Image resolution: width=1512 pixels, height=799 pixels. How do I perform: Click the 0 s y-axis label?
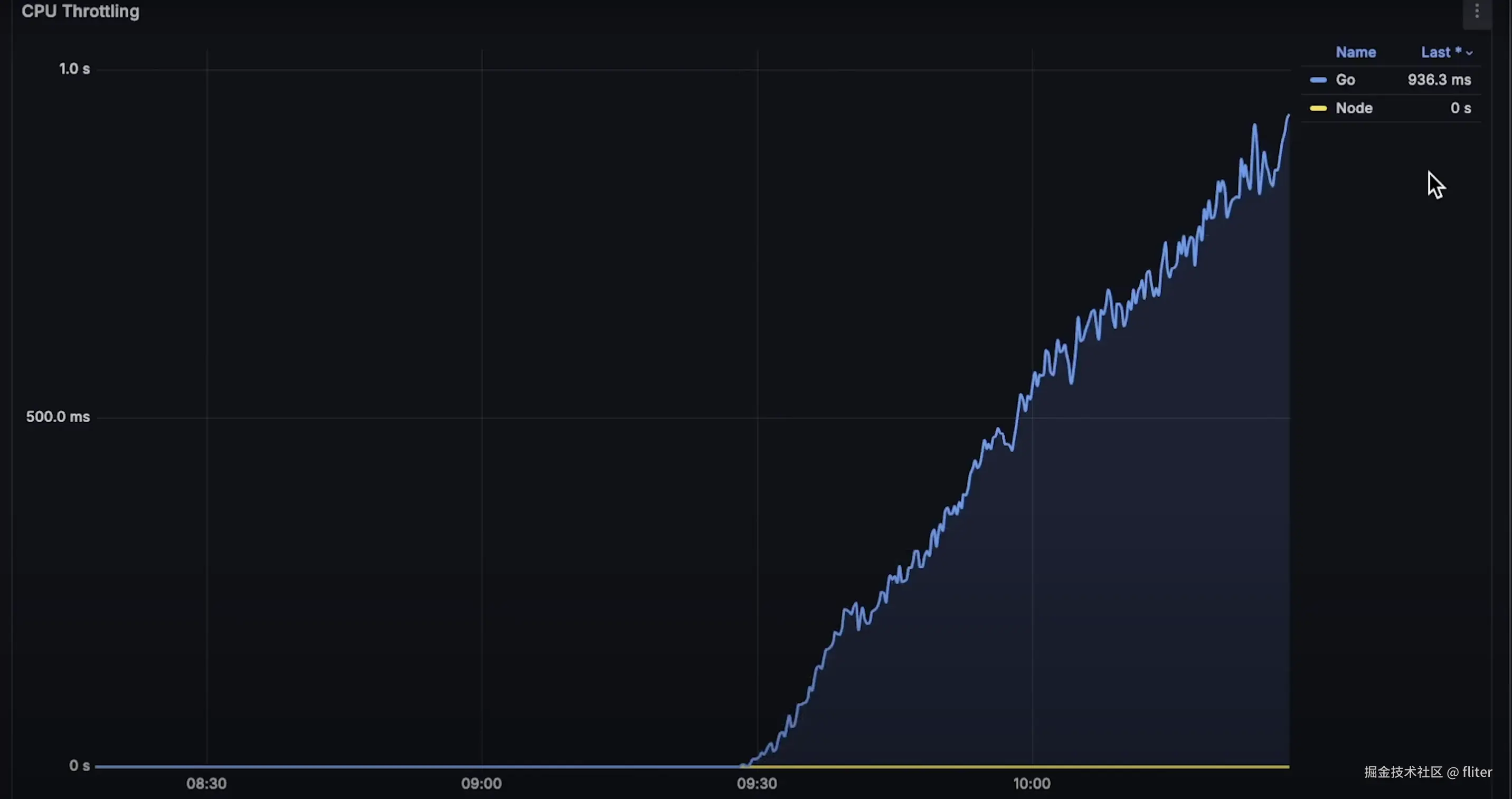(79, 766)
